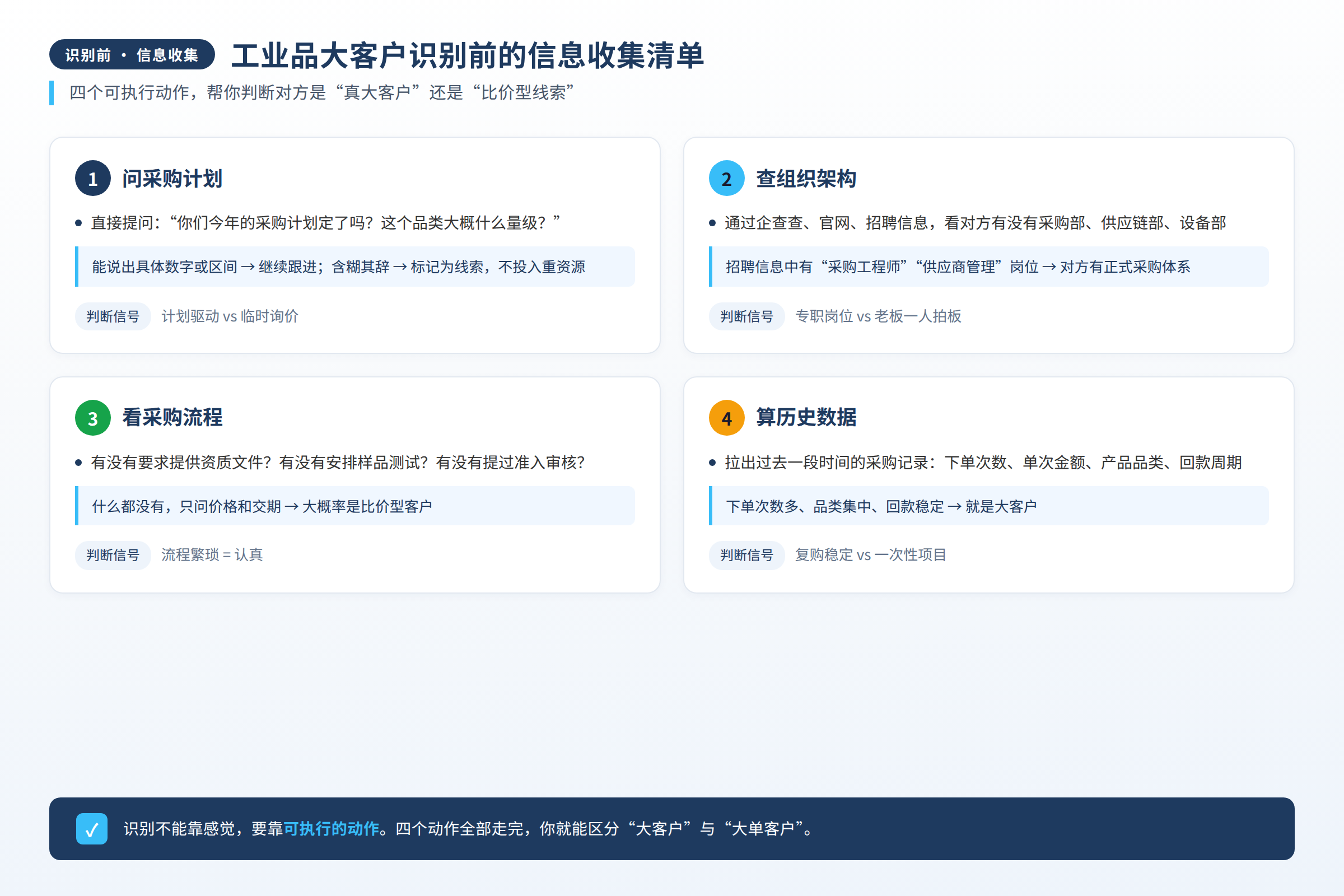Click 判断信号 tag in 查组织架构 card
The image size is (1344, 896).
coord(746,316)
